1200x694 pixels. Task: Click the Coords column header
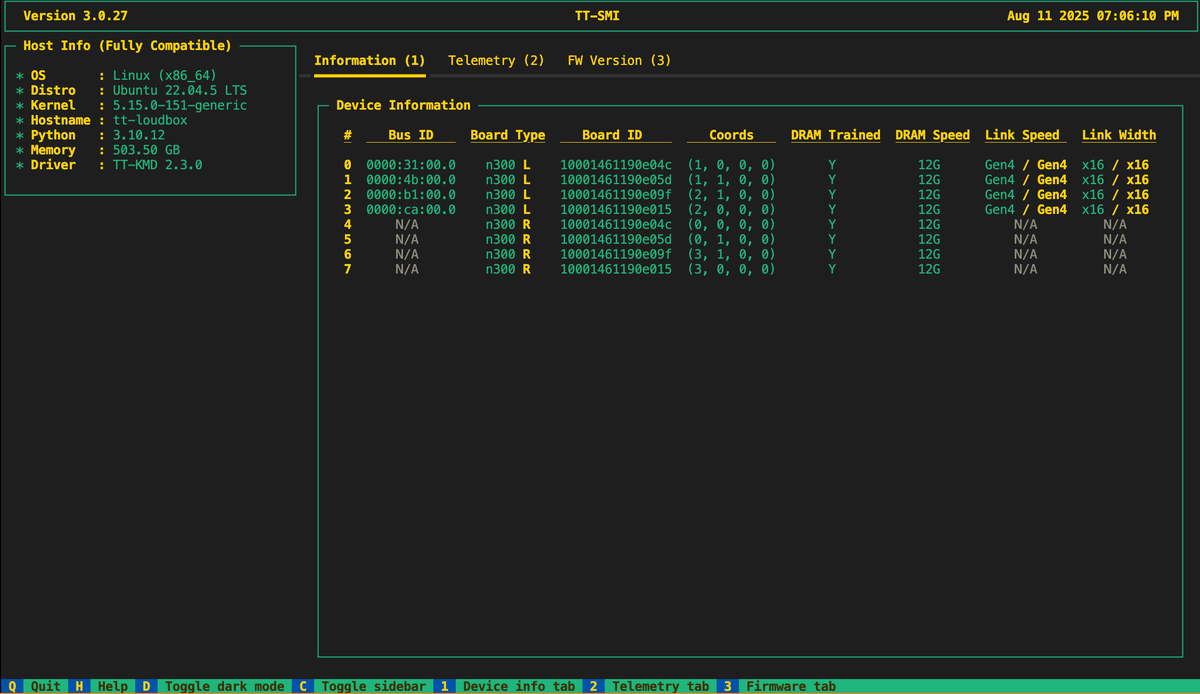731,135
